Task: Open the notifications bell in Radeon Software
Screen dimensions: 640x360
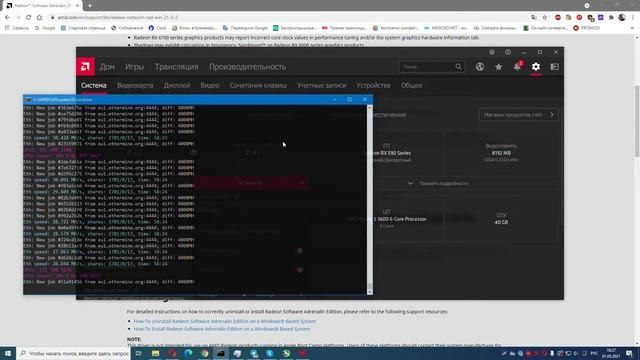Action: (517, 67)
